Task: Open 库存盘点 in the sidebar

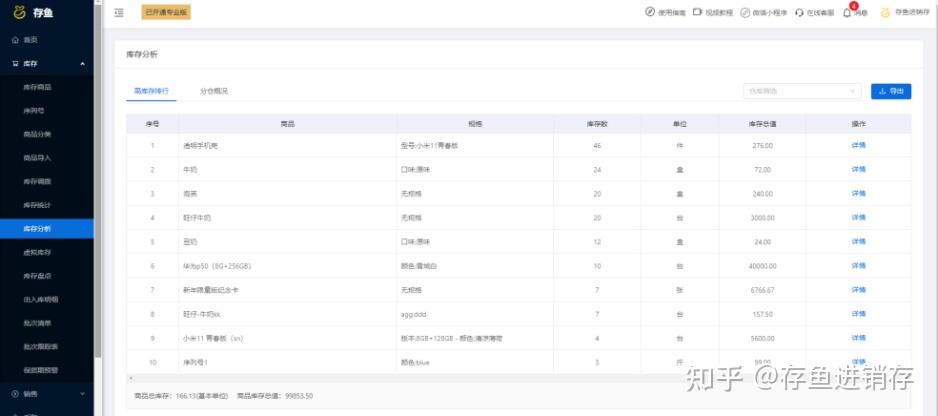Action: tap(38, 276)
